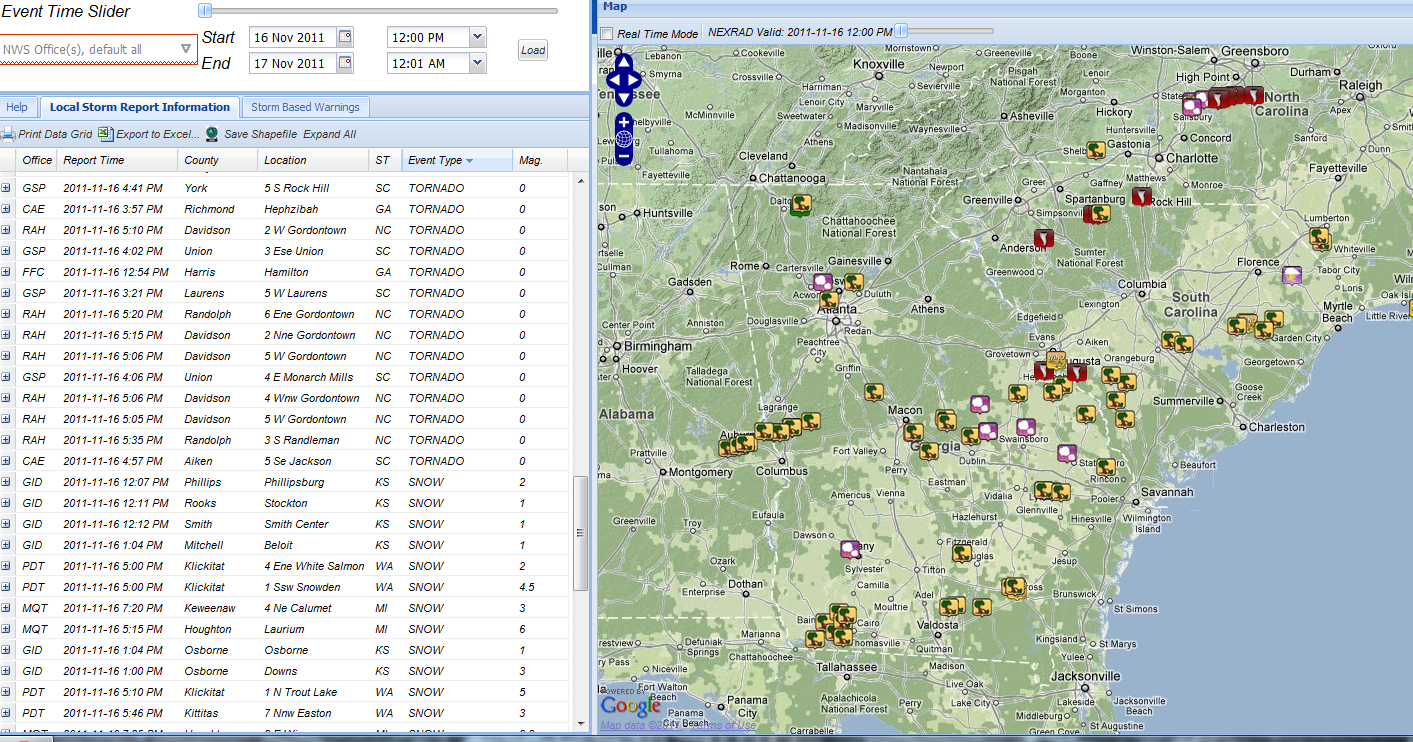The height and width of the screenshot is (742, 1413).
Task: Expand the 5 S Rock Hill tornado row
Action: [6, 188]
